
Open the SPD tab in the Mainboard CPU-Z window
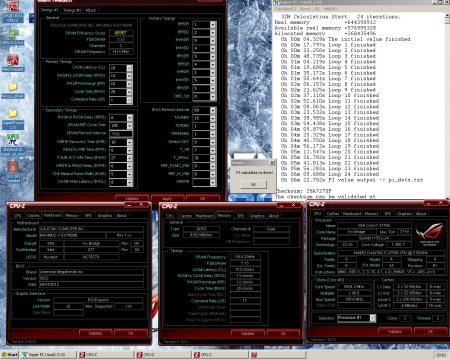tap(88, 216)
